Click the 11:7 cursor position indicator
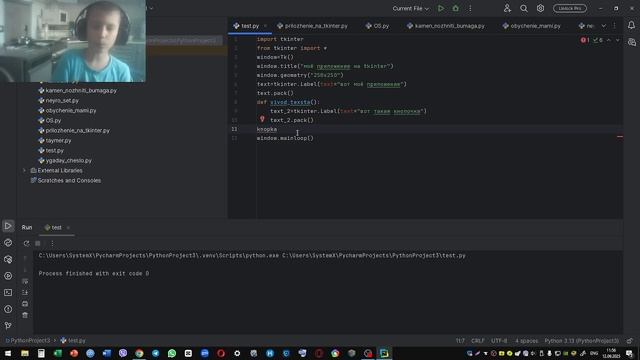The width and height of the screenshot is (640, 360). 460,341
